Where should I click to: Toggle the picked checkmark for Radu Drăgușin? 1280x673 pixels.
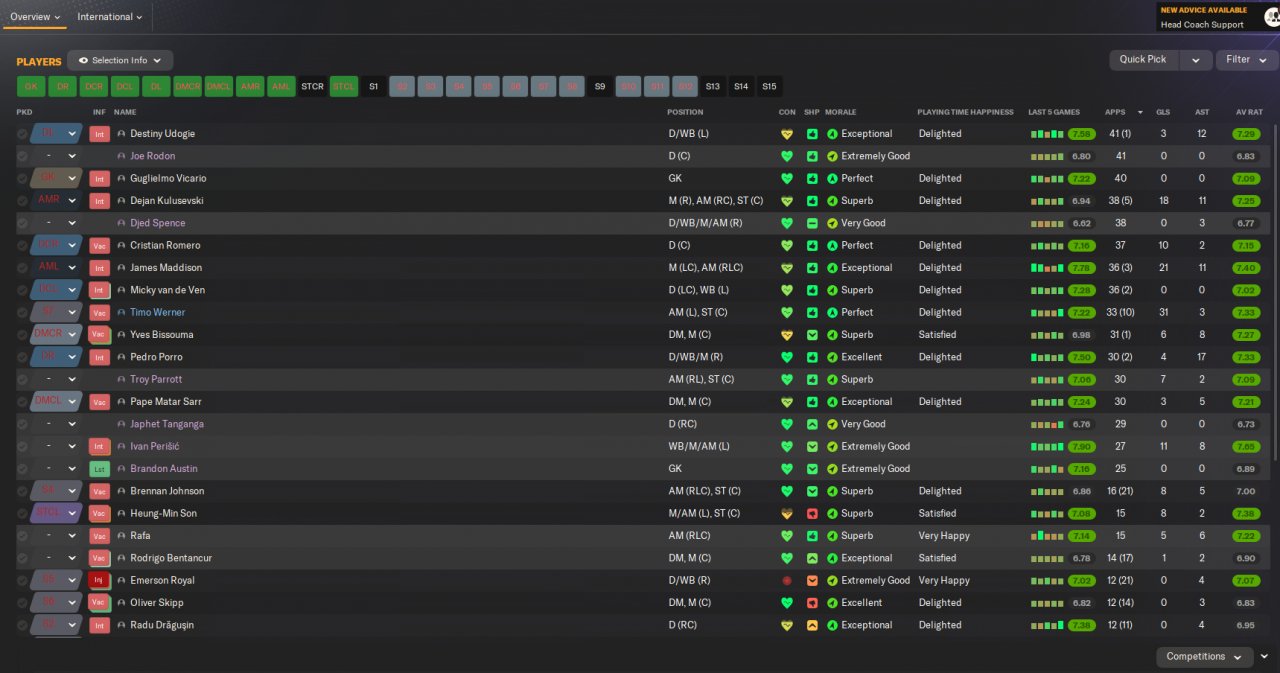point(22,625)
